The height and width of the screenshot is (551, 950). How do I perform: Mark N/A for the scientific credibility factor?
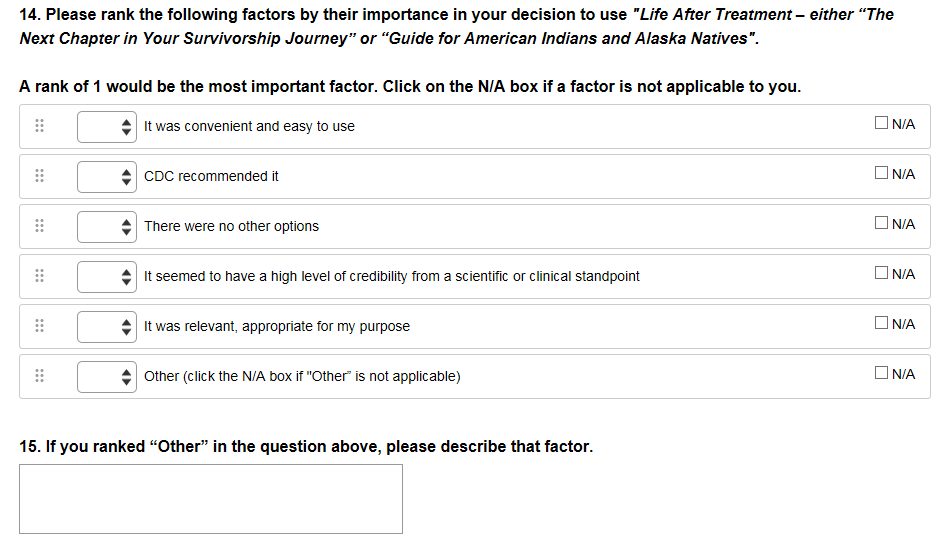coord(881,273)
